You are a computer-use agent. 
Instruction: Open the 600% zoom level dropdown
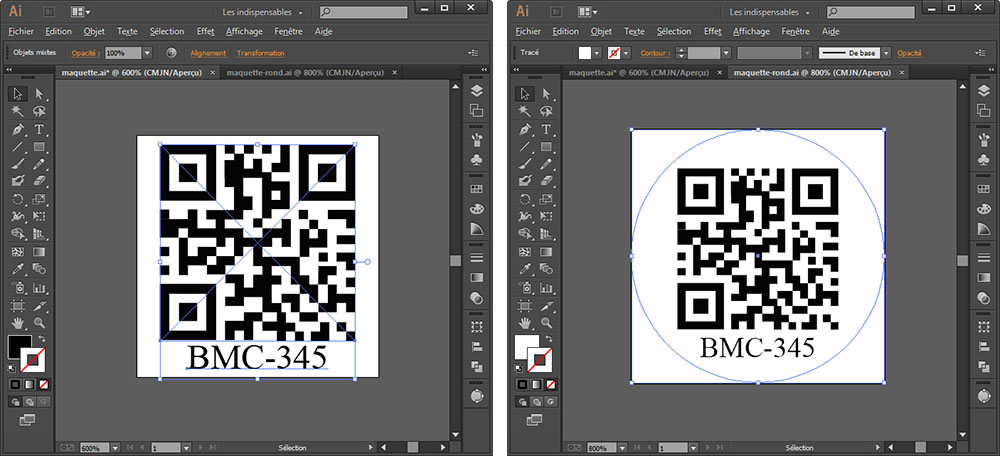click(x=115, y=448)
